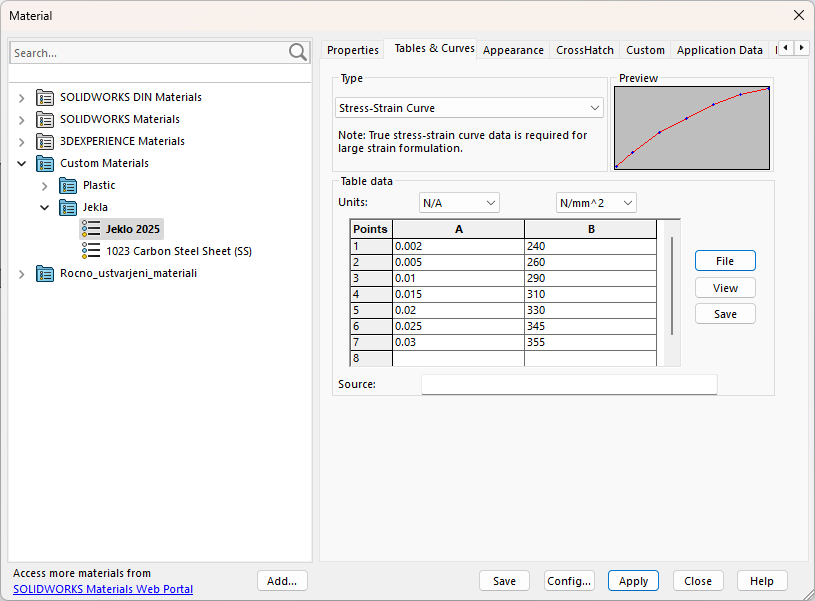
Task: Click cell A with value 0.03
Action: (x=458, y=342)
